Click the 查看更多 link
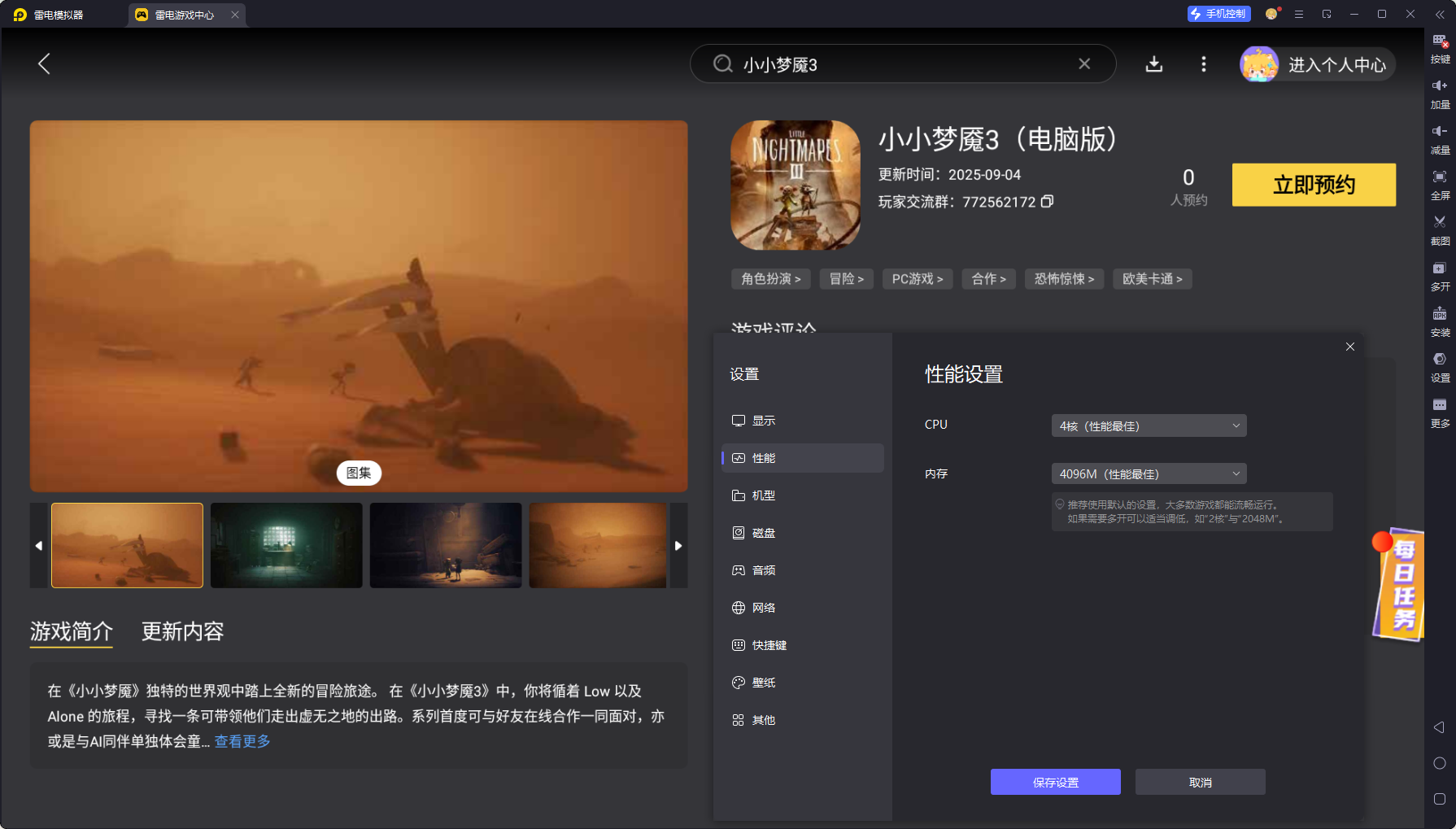Viewport: 1456px width, 829px height. click(x=242, y=741)
